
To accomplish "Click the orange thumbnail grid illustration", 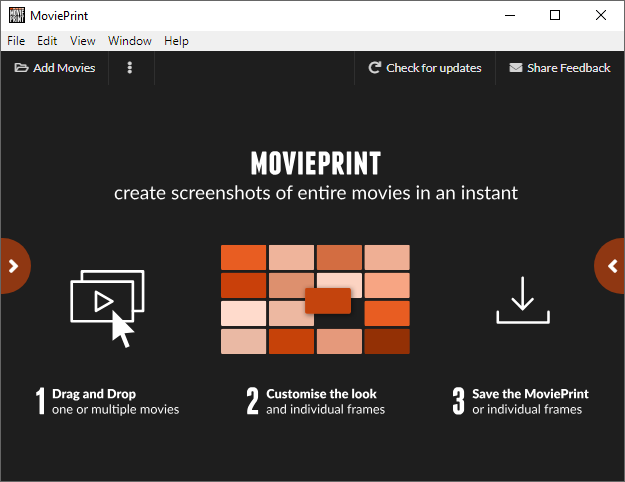I will 315,299.
